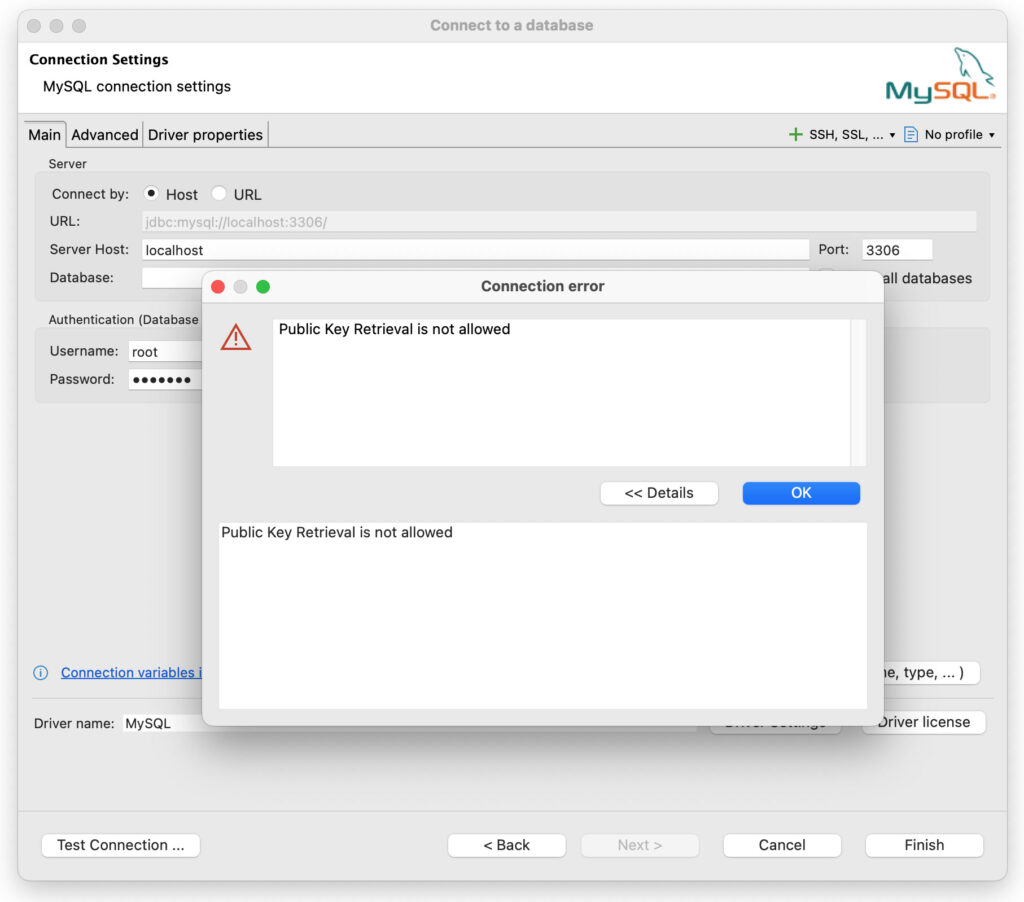Click green zoom button on error dialog
Viewport: 1024px width, 902px height.
point(263,287)
